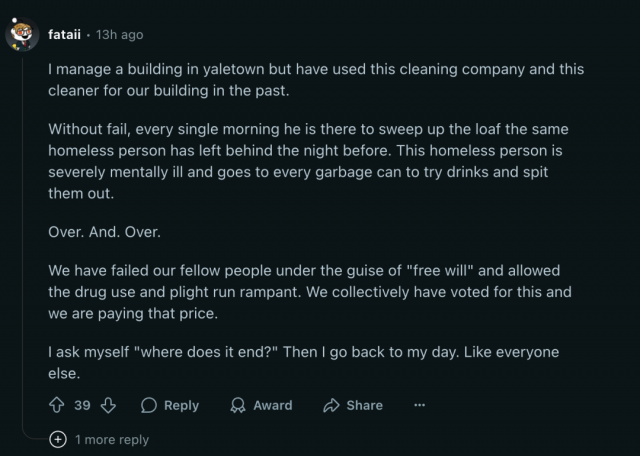Downvote the comment with the down arrow
The height and width of the screenshot is (456, 640).
(108, 405)
